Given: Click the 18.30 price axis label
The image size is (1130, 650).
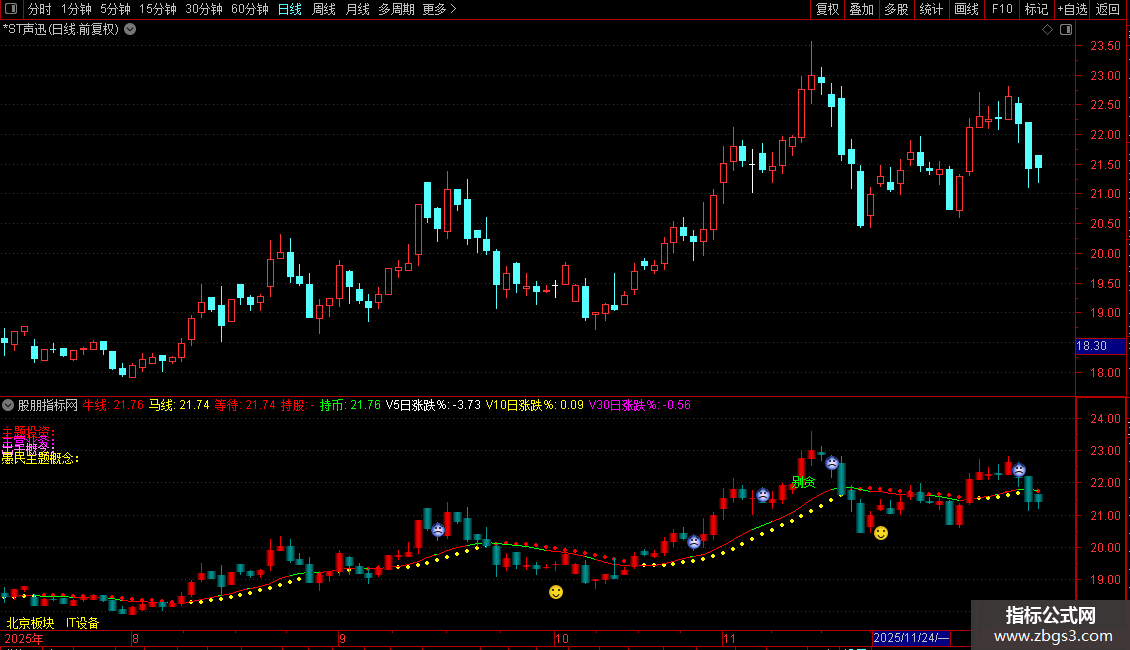Looking at the screenshot, I should pyautogui.click(x=1100, y=346).
